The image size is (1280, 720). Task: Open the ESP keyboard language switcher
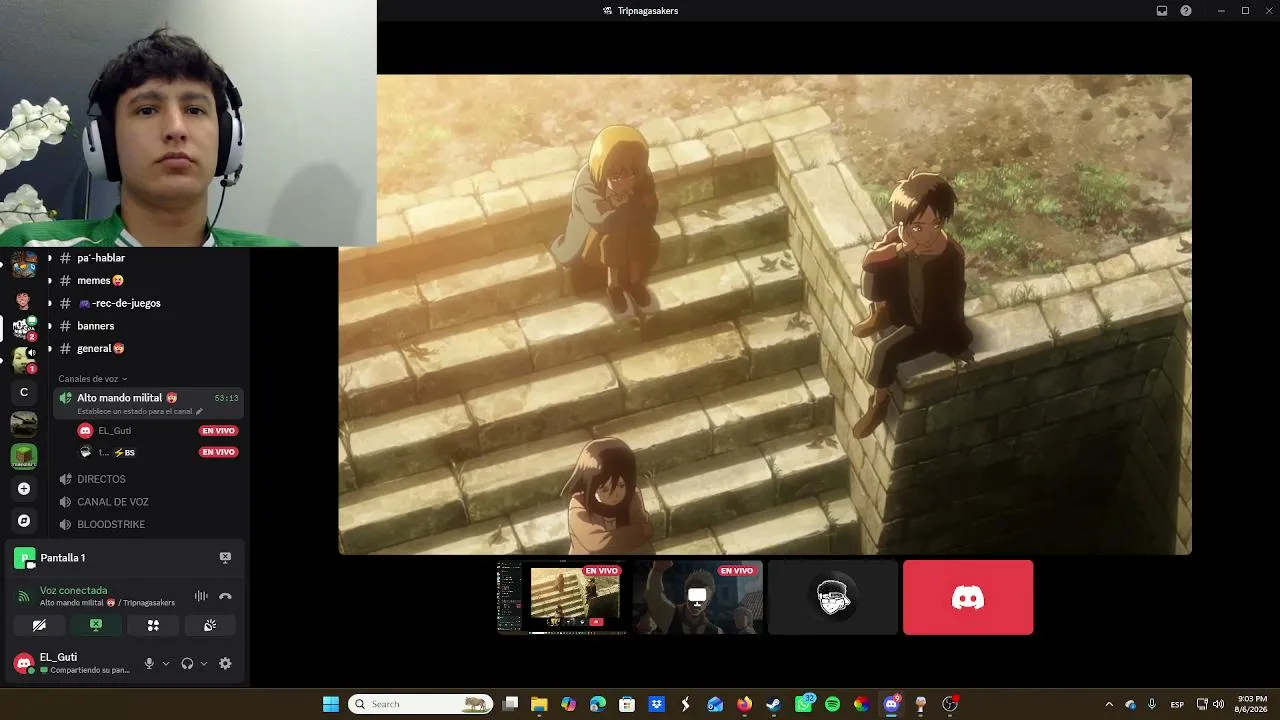pyautogui.click(x=1177, y=704)
